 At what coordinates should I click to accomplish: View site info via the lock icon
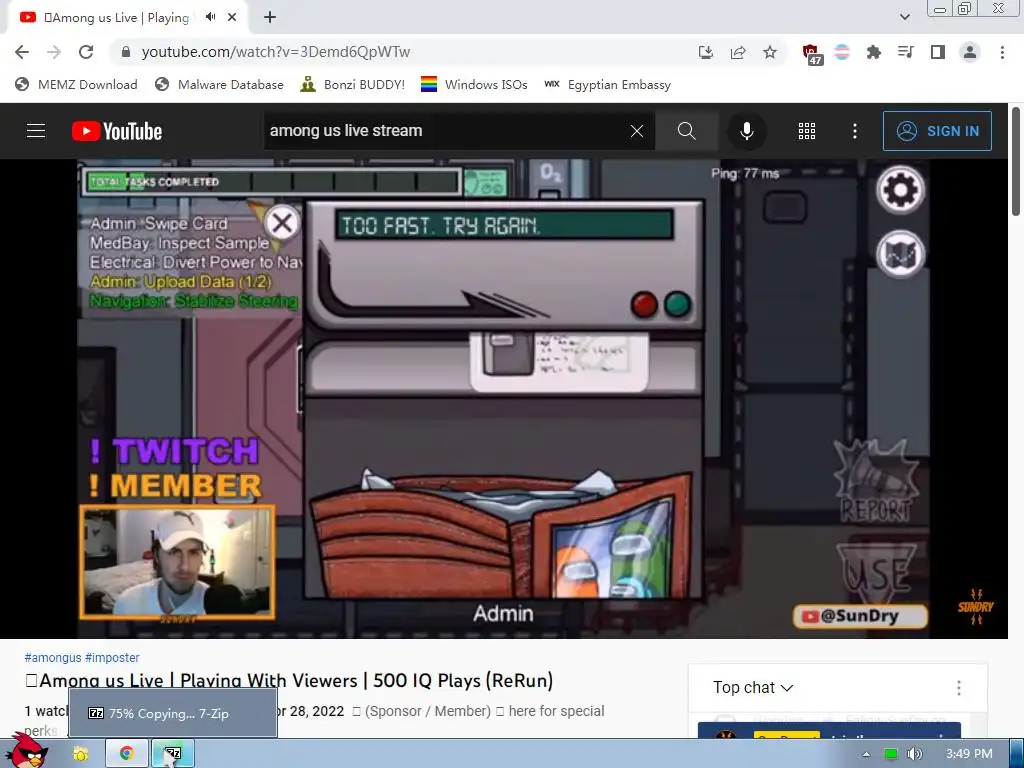click(126, 52)
